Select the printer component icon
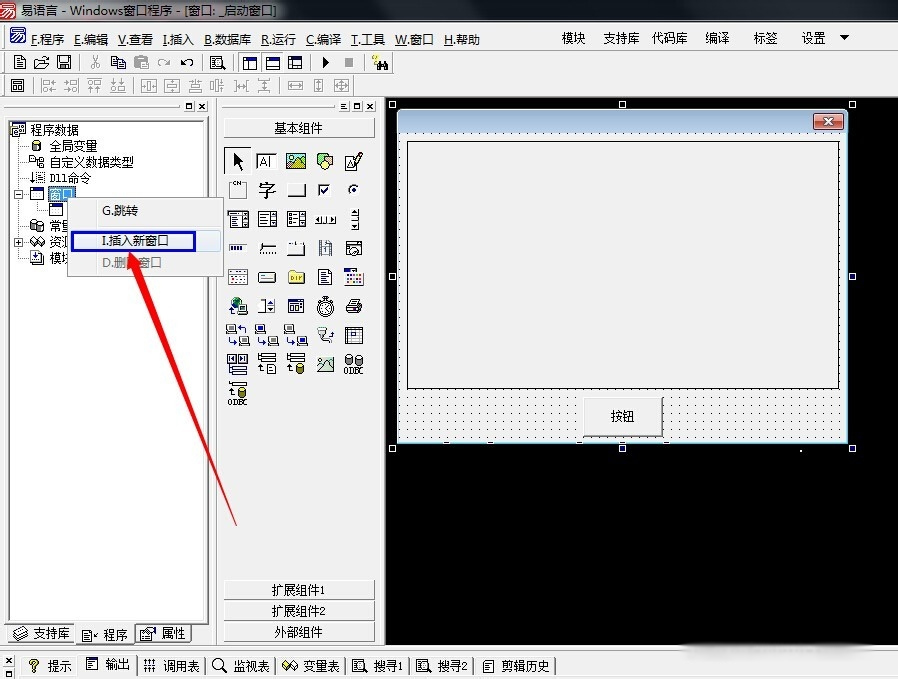 point(354,306)
